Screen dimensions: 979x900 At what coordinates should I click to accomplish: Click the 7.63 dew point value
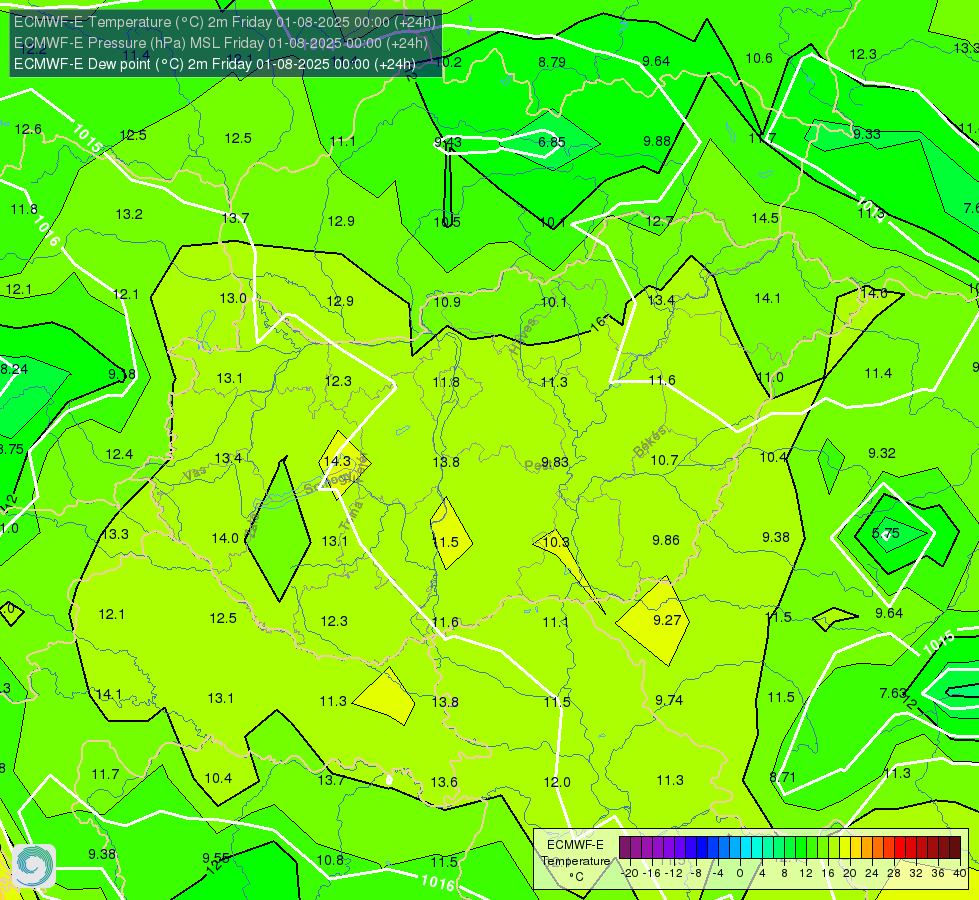tap(893, 693)
